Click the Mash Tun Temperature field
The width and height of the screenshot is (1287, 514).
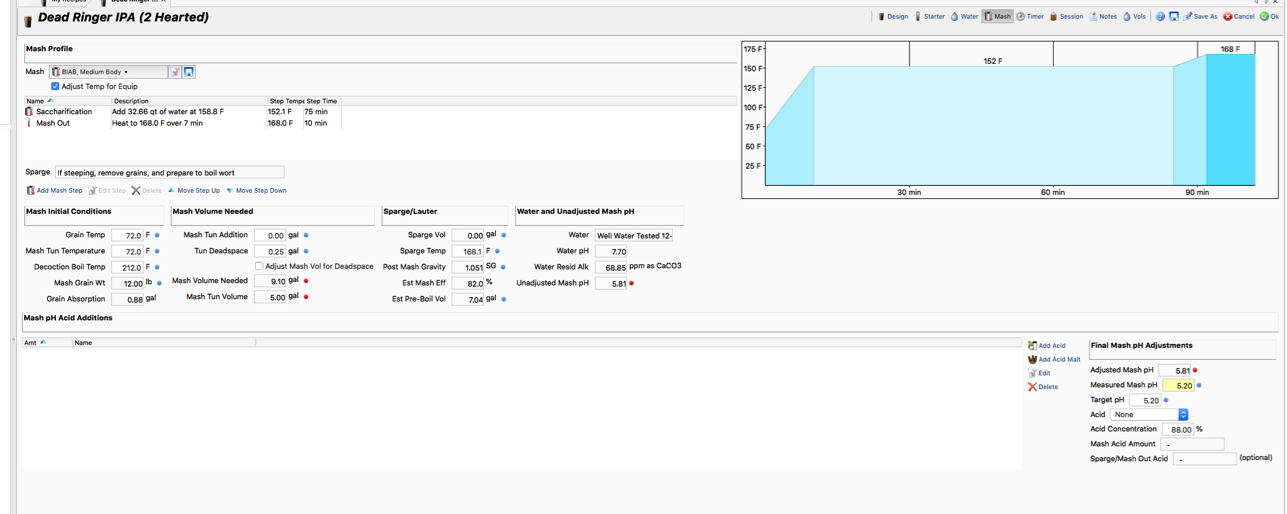point(127,252)
